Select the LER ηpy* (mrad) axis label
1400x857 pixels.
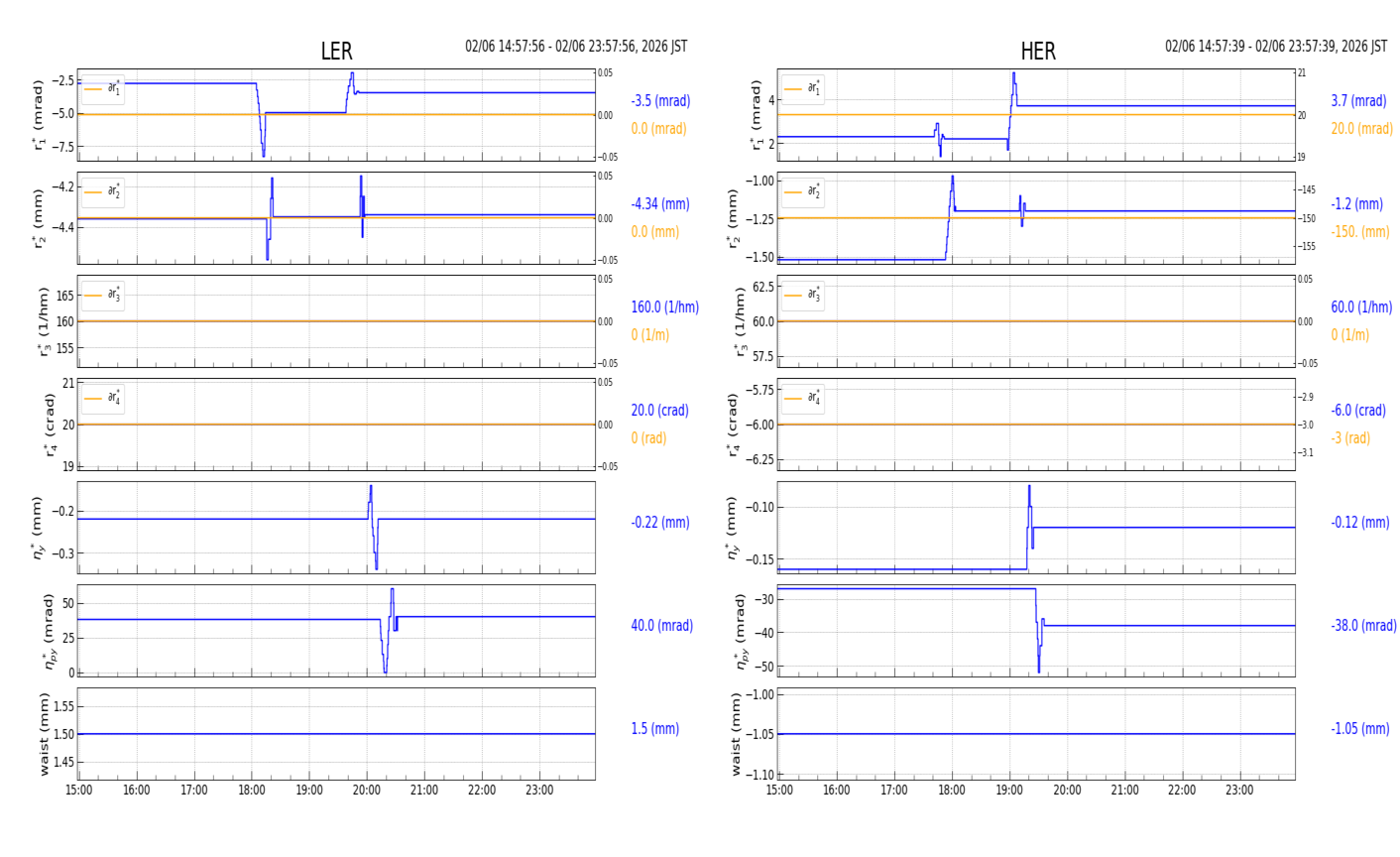coord(49,631)
